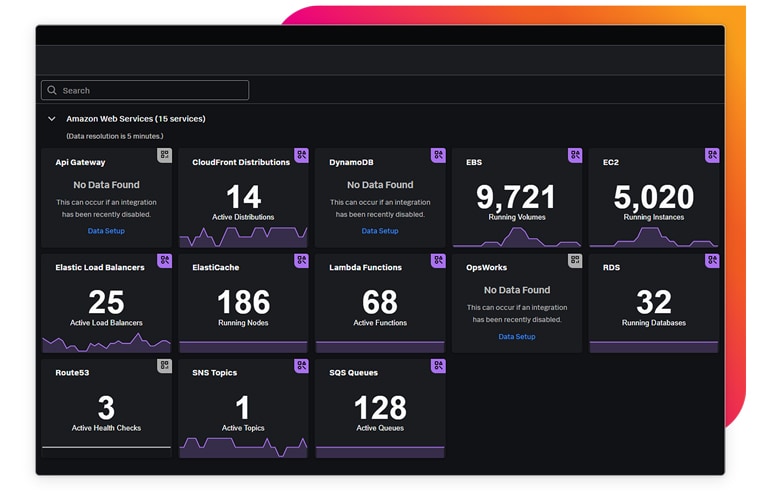Image resolution: width=760 pixels, height=500 pixels.
Task: Open Data Setup link in Api Gateway card
Action: 106,231
